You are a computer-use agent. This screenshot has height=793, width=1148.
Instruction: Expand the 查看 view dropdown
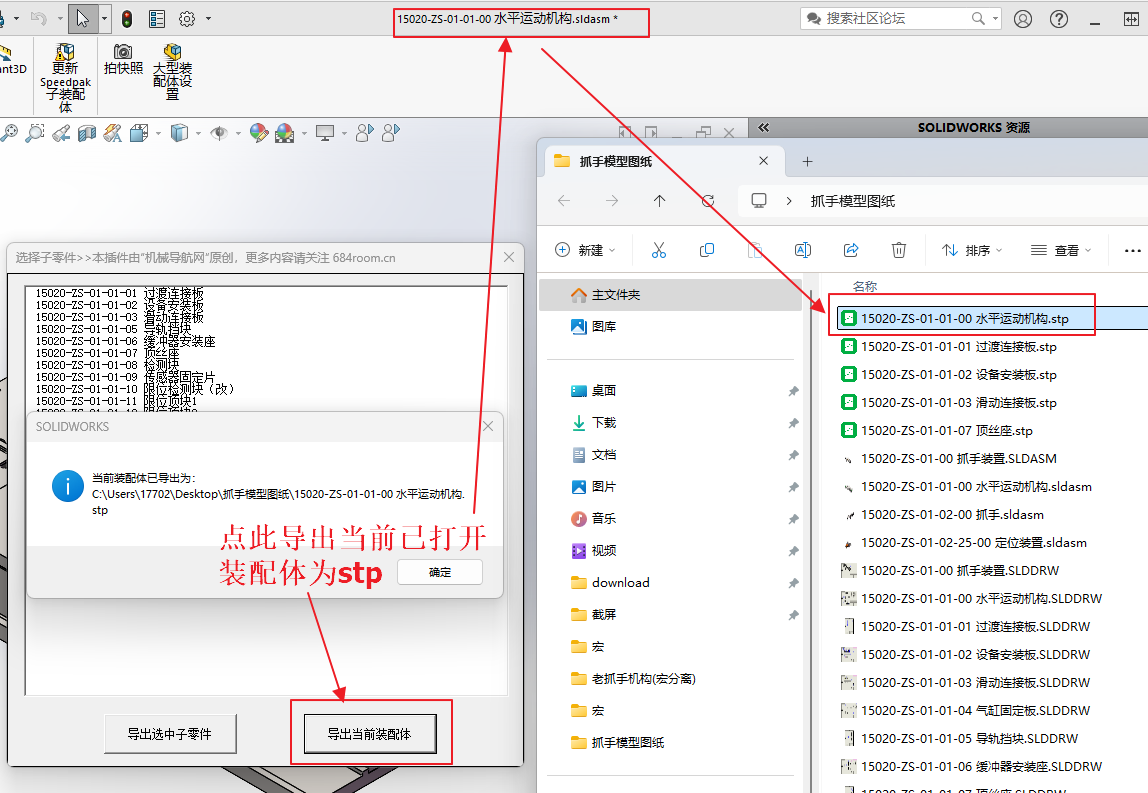tap(1060, 250)
